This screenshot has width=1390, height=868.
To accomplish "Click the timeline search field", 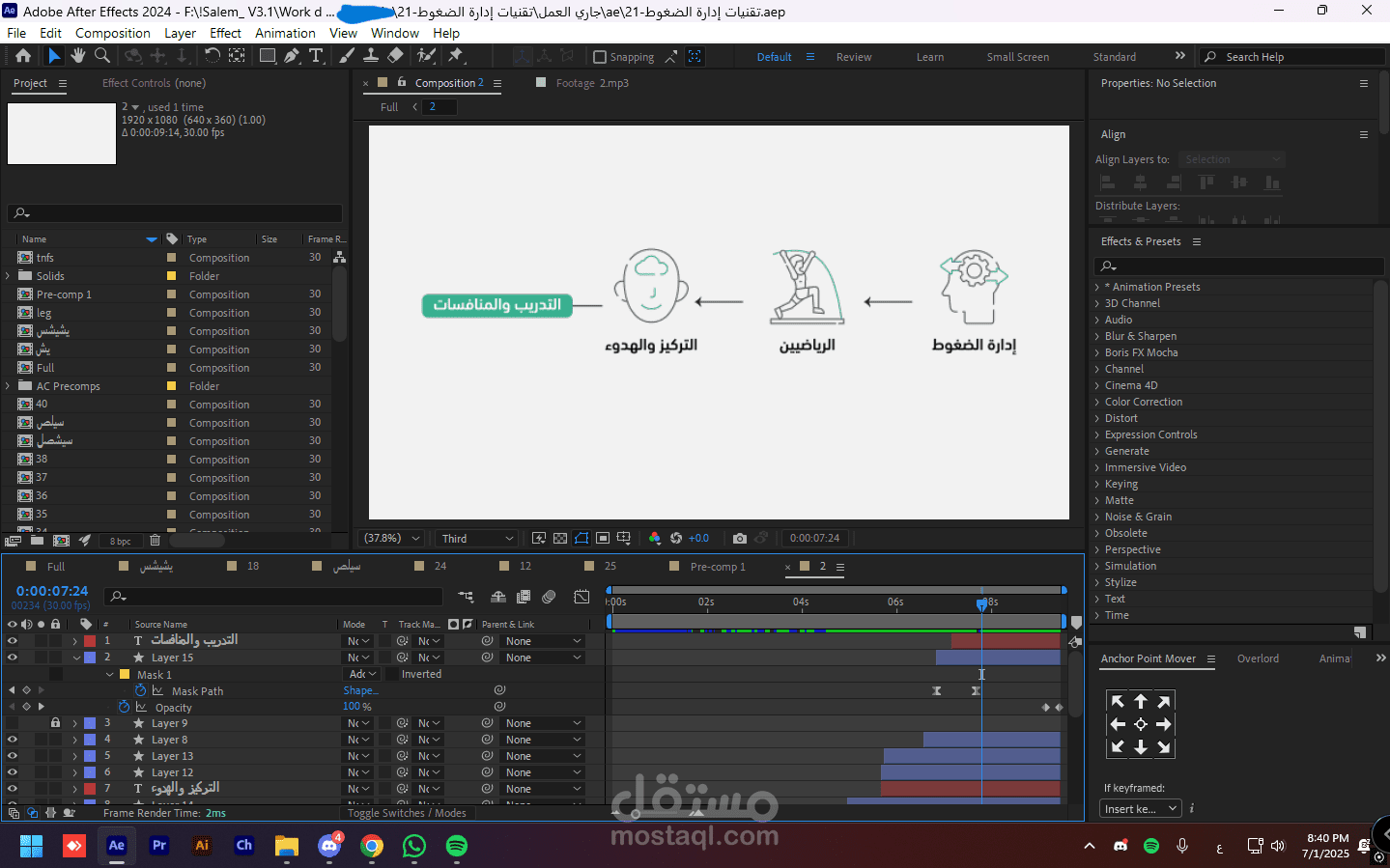I will point(274,597).
